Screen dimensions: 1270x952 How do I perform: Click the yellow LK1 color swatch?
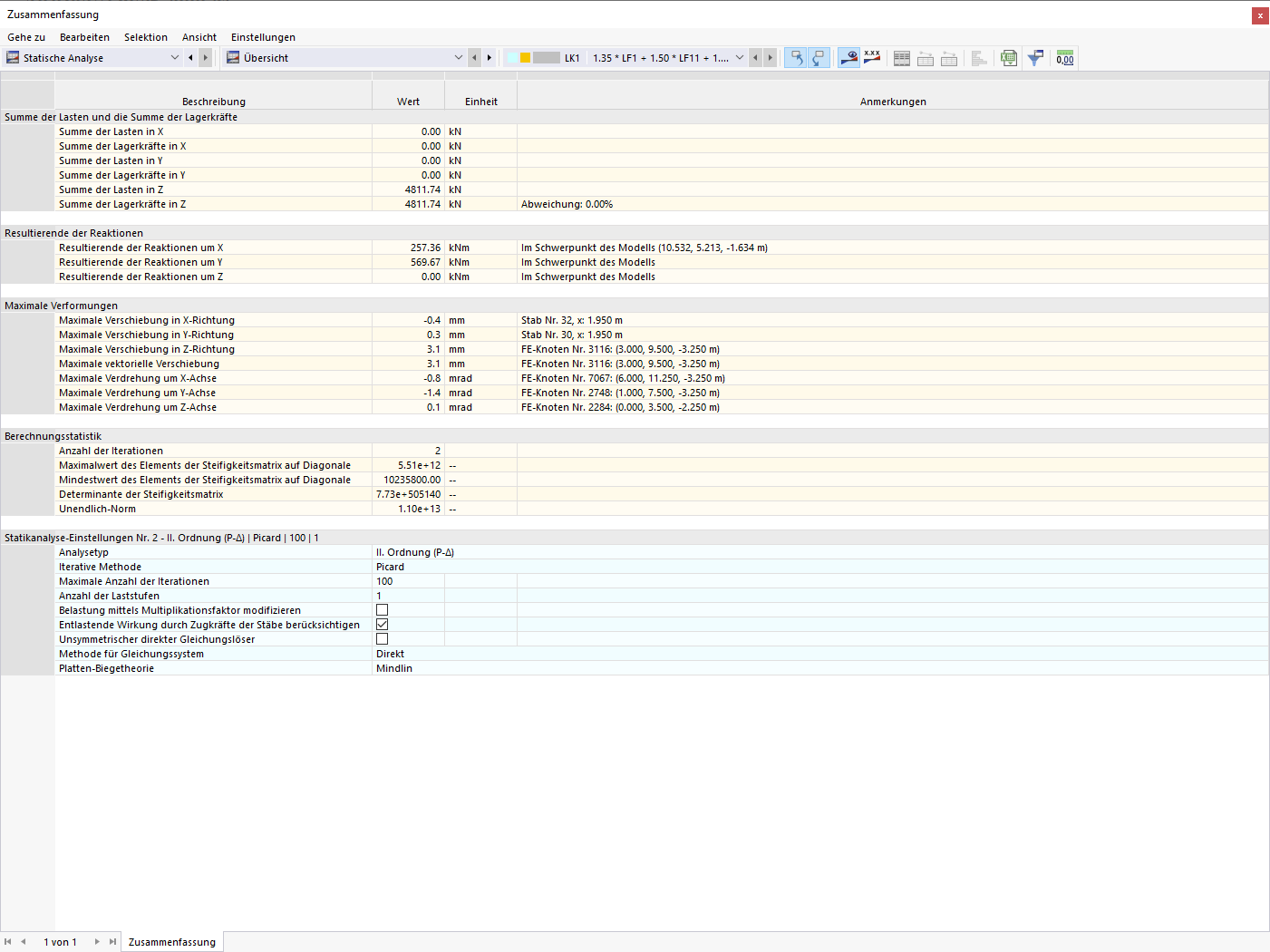coord(525,58)
